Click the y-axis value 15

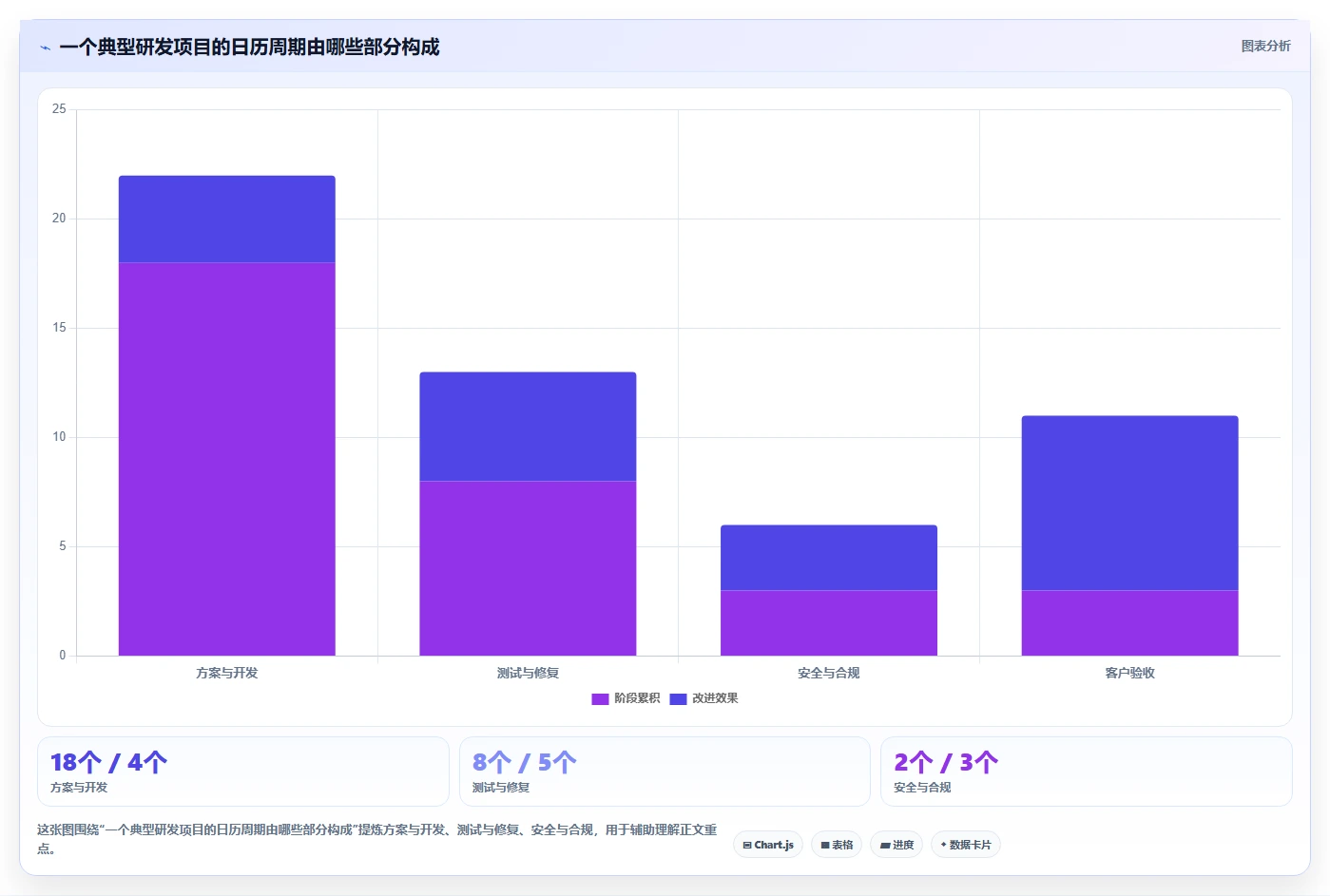pyautogui.click(x=59, y=328)
